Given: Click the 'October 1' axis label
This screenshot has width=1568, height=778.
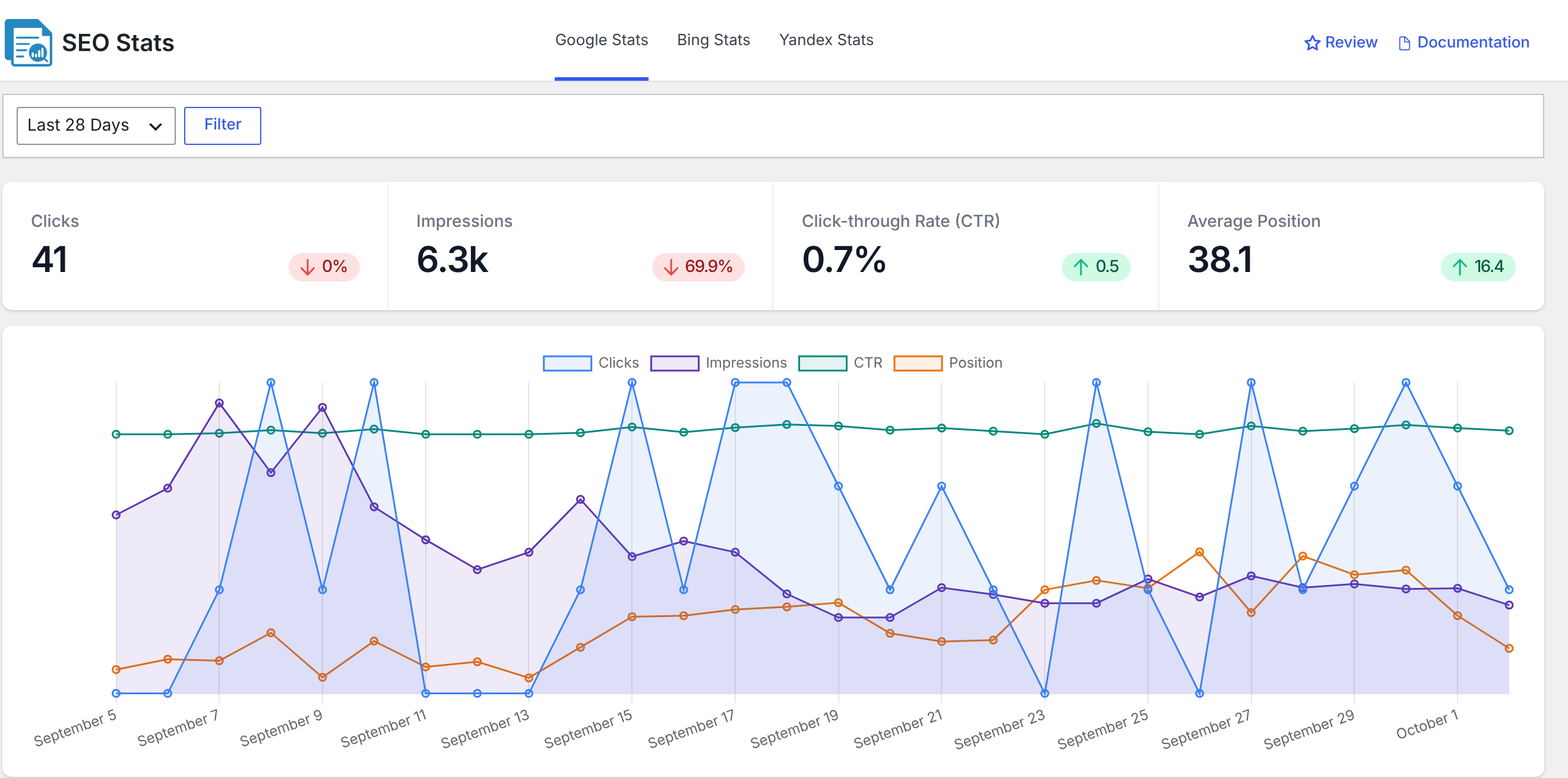Looking at the screenshot, I should [1427, 724].
